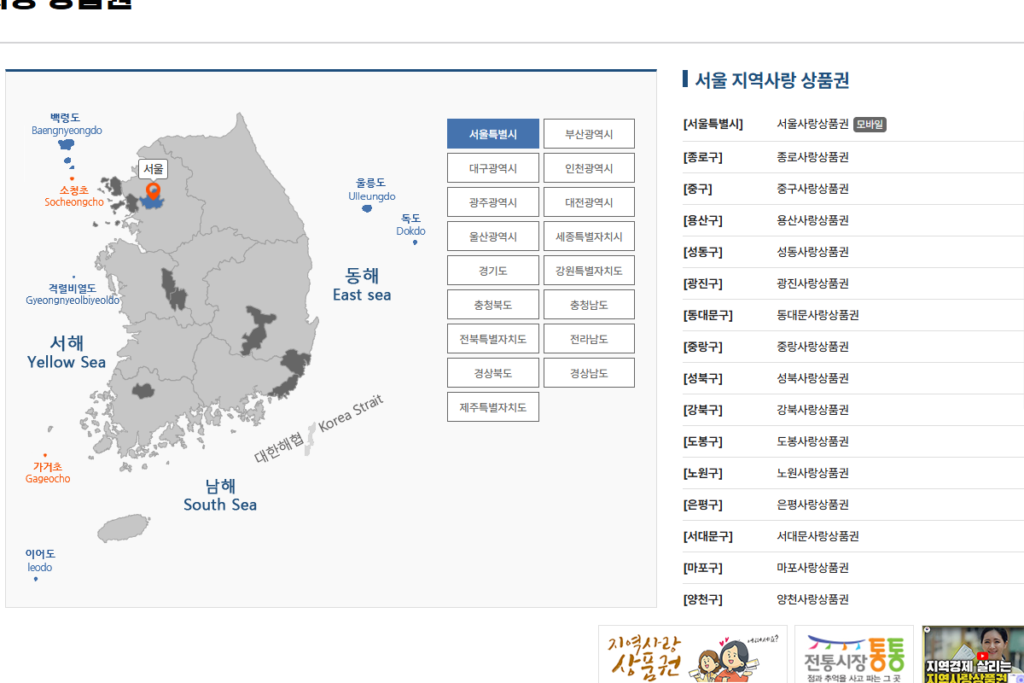This screenshot has height=683, width=1024.
Task: Select the highlighted 서울특별시 region button
Action: [x=492, y=133]
